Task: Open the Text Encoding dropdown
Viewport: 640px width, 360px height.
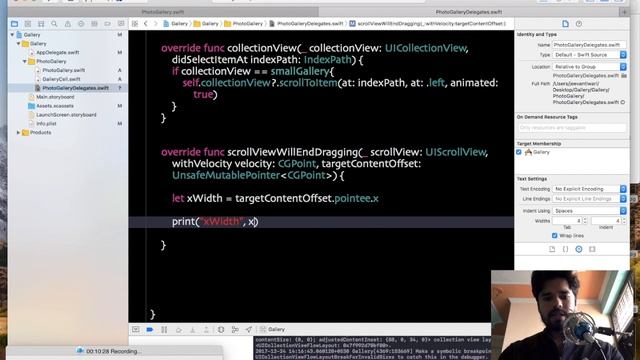Action: (x=589, y=189)
